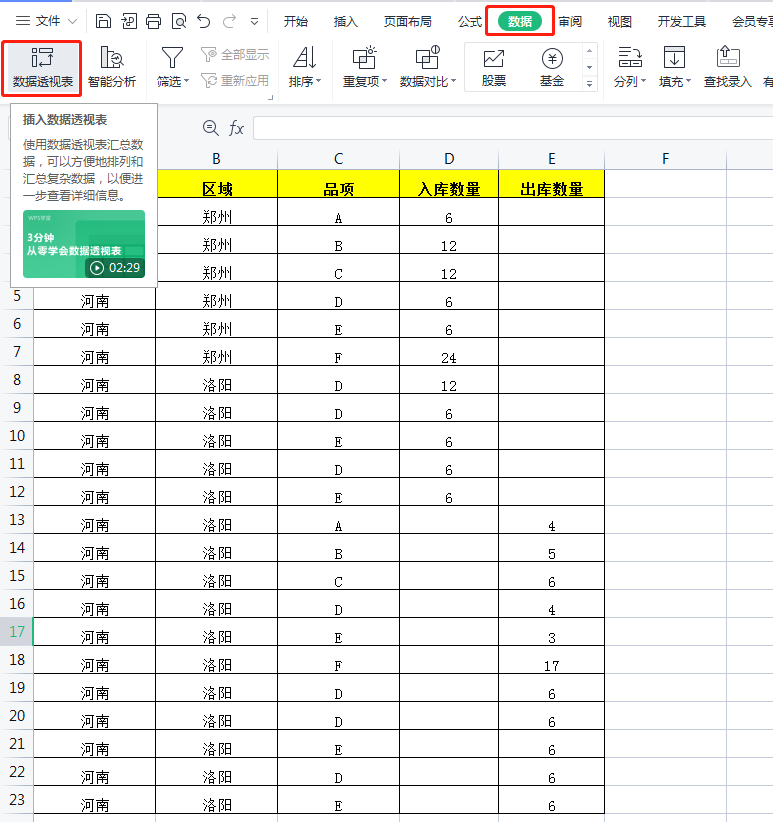Click the 填充 fill icon
The height and width of the screenshot is (822, 773).
point(674,58)
